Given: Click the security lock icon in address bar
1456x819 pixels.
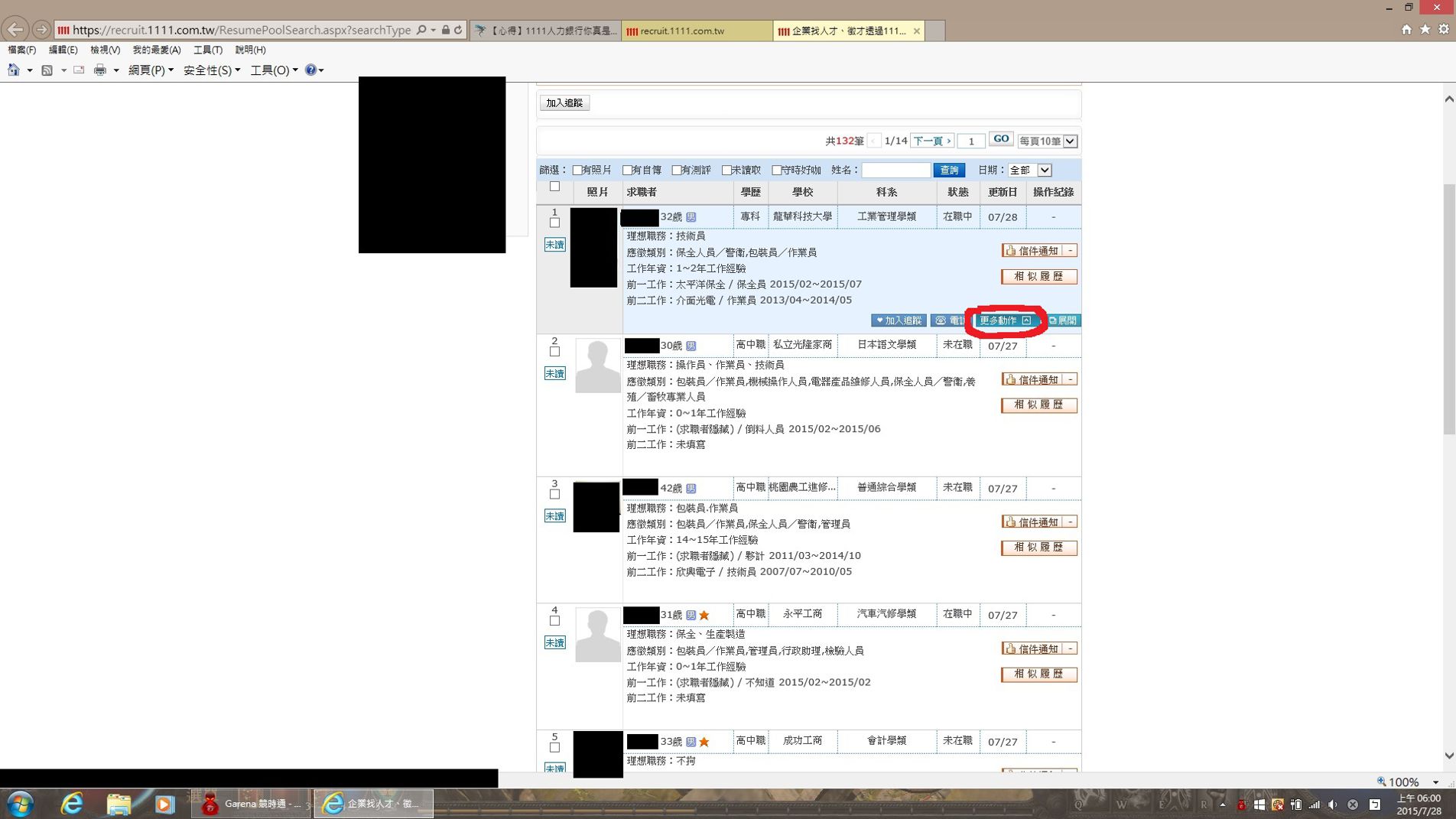Looking at the screenshot, I should (x=446, y=30).
